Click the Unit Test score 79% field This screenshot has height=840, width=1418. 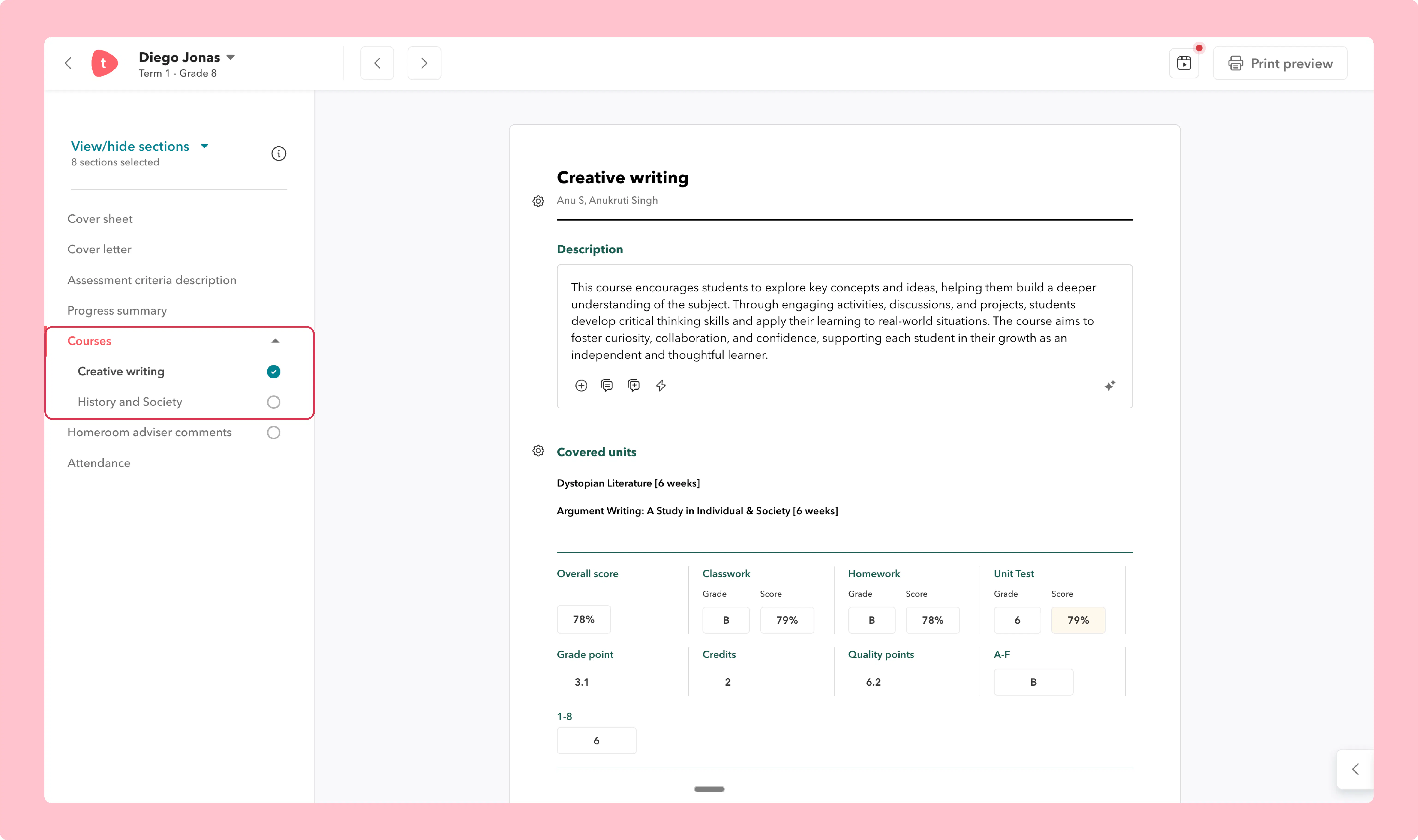click(1078, 620)
